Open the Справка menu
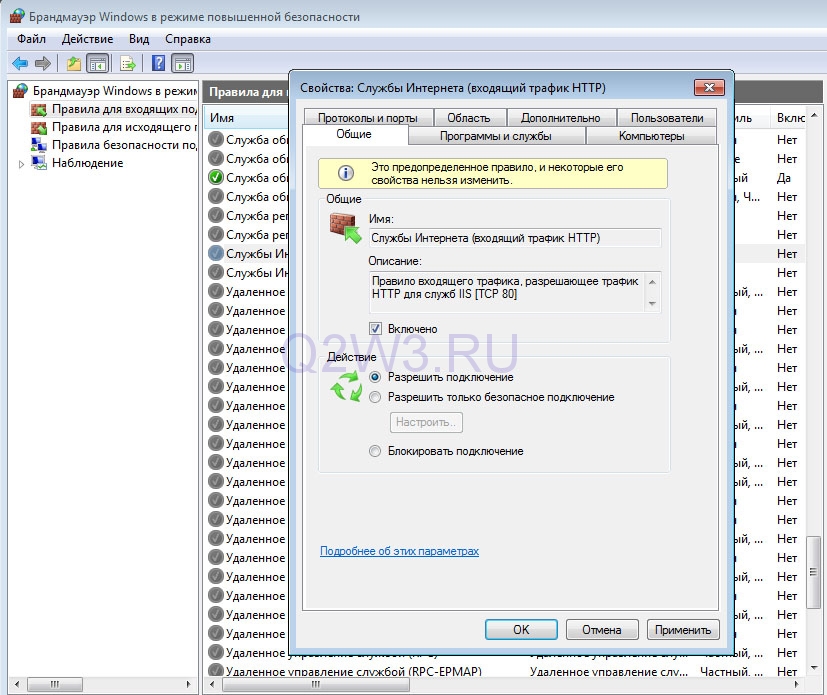Image resolution: width=827 pixels, height=695 pixels. tap(188, 39)
